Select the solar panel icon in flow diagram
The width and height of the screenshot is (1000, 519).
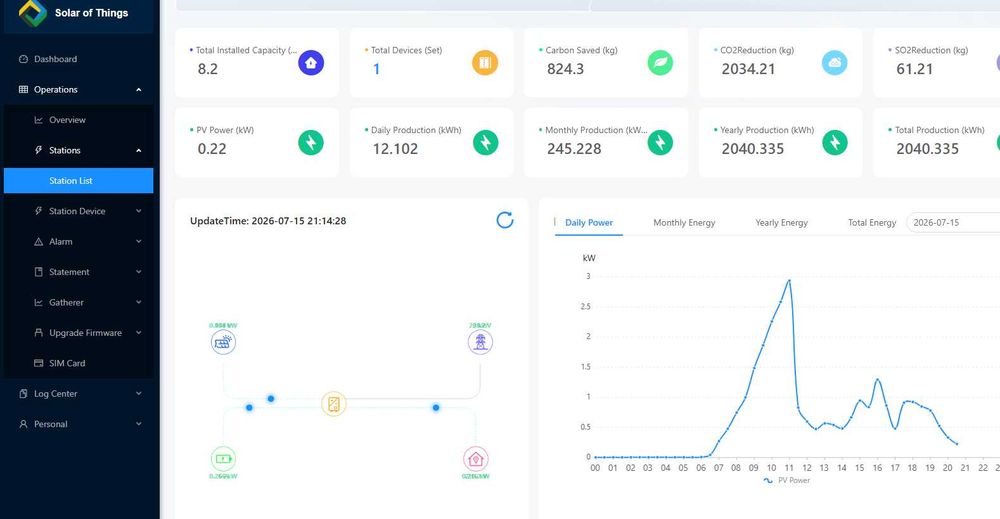[223, 342]
